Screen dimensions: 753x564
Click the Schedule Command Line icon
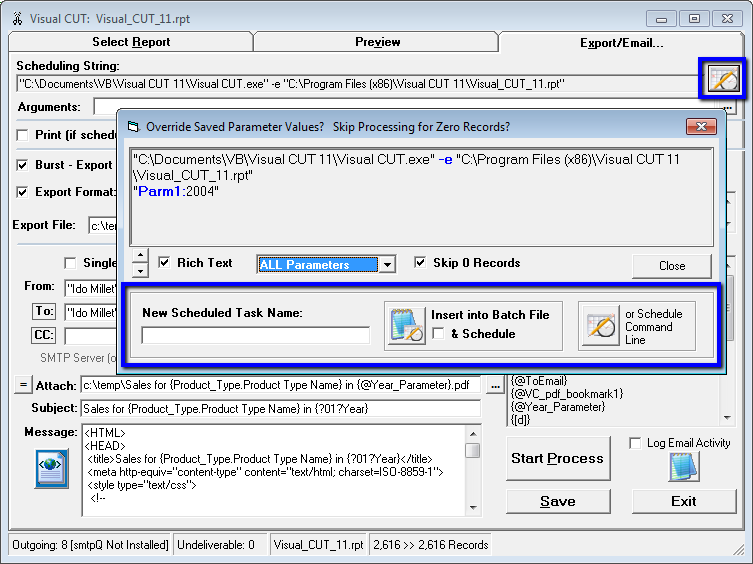click(x=600, y=326)
